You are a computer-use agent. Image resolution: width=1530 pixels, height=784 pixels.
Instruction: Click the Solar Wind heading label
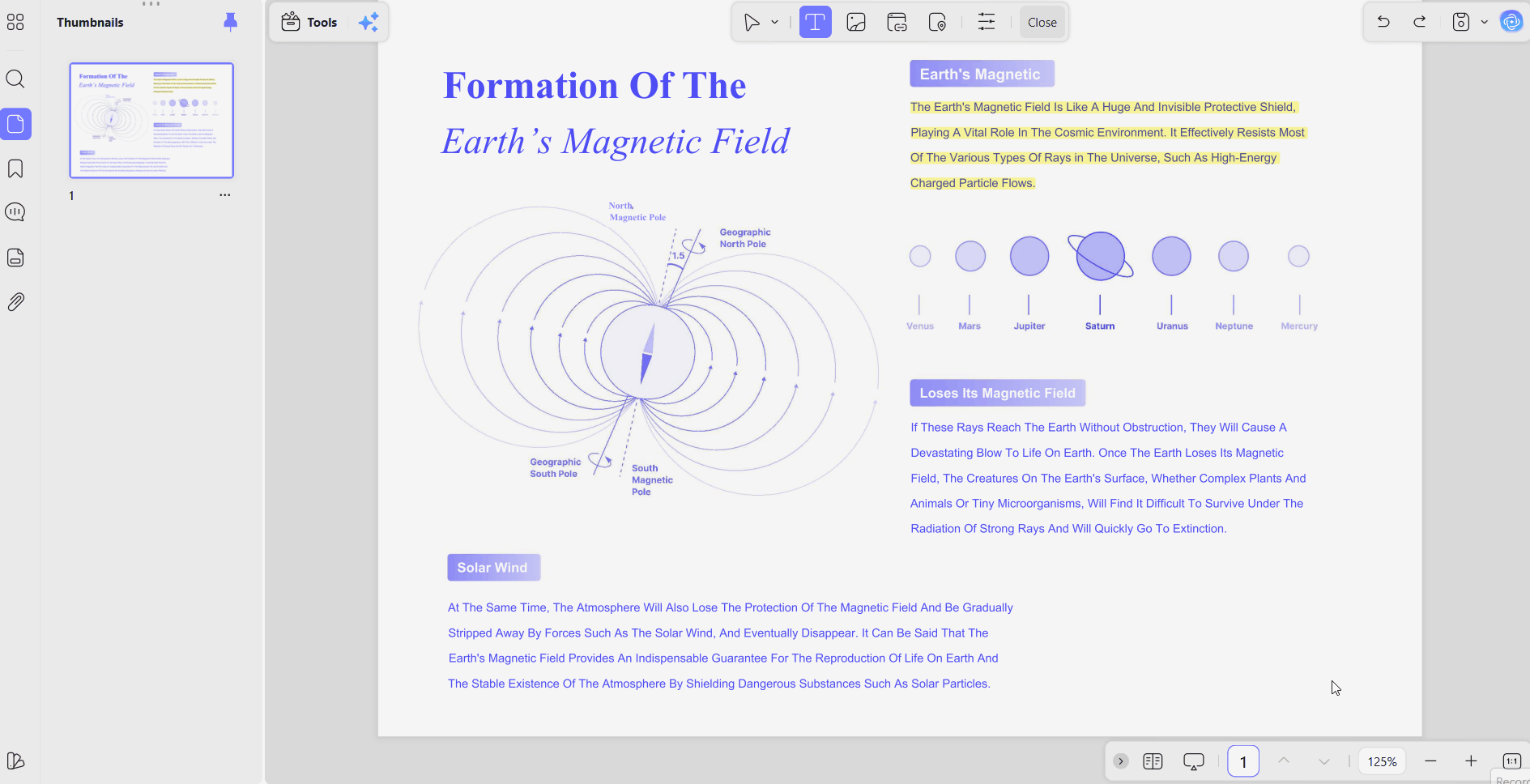[493, 568]
